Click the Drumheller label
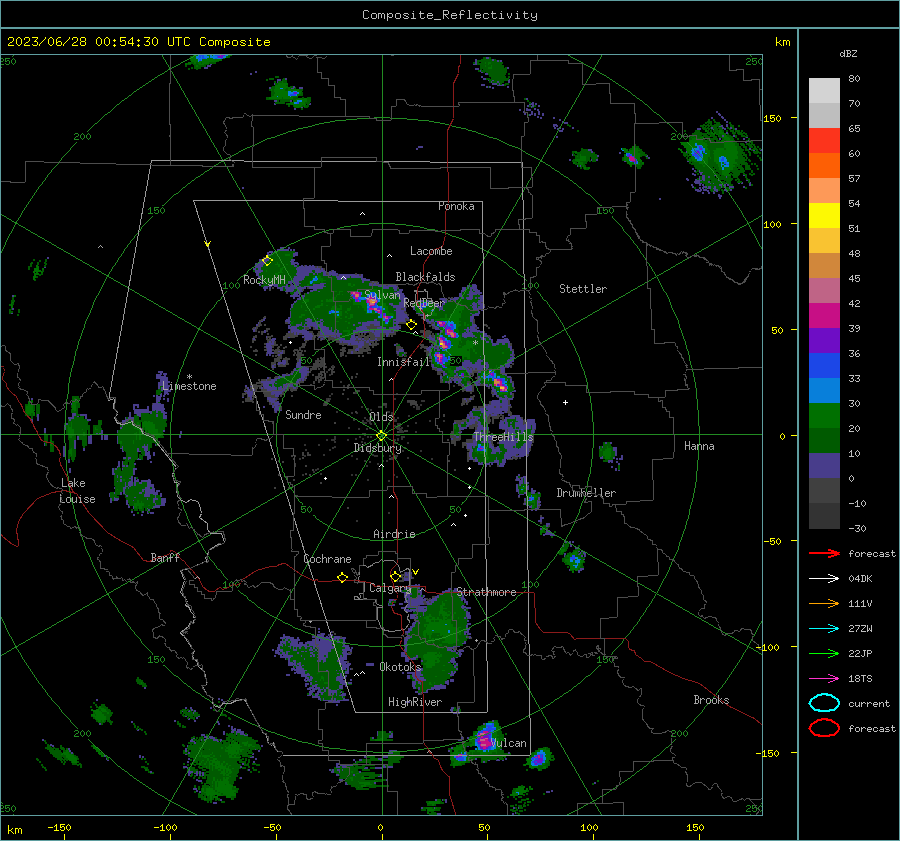900x841 pixels. [x=586, y=493]
